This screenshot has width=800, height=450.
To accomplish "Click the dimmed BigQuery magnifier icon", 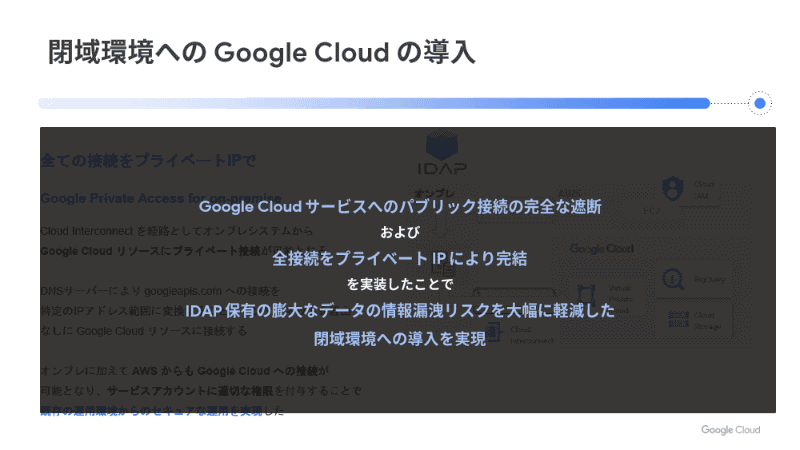I will click(x=673, y=280).
